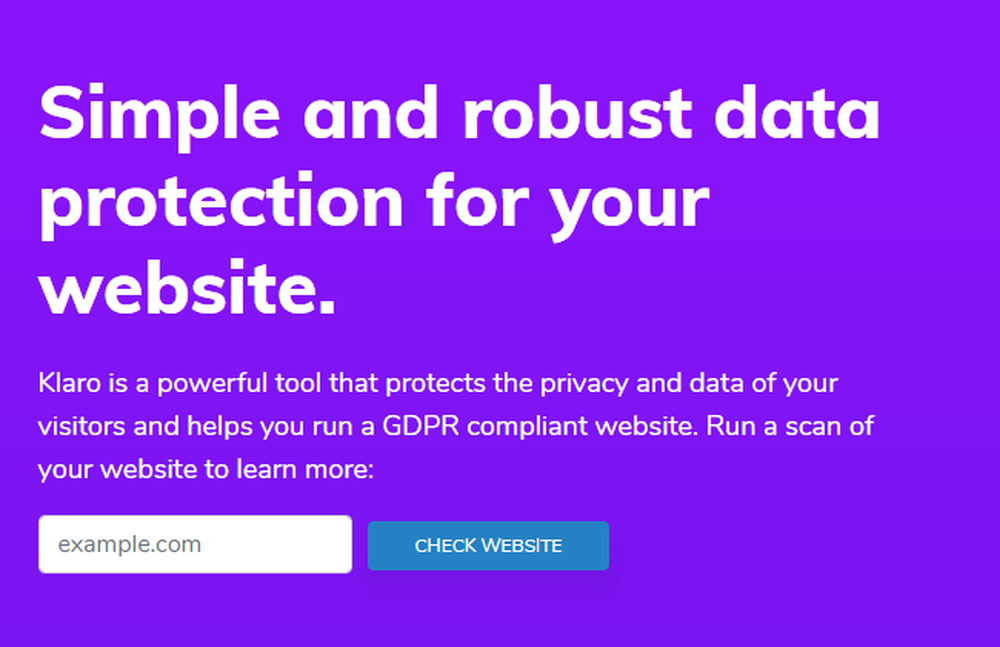Click the CHECK WEBSITE button

pos(489,546)
